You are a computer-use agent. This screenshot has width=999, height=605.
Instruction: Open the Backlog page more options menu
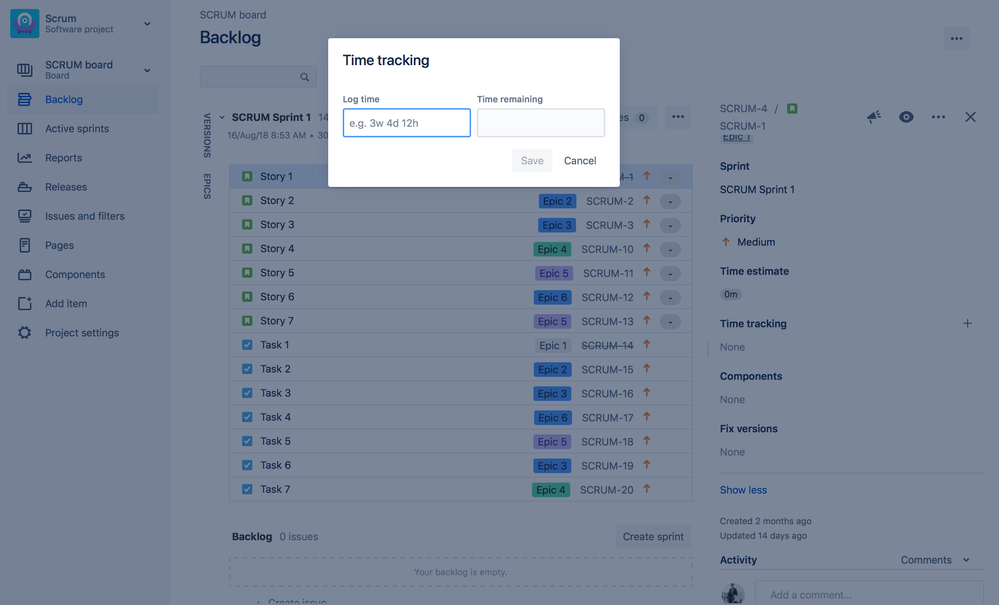point(956,39)
